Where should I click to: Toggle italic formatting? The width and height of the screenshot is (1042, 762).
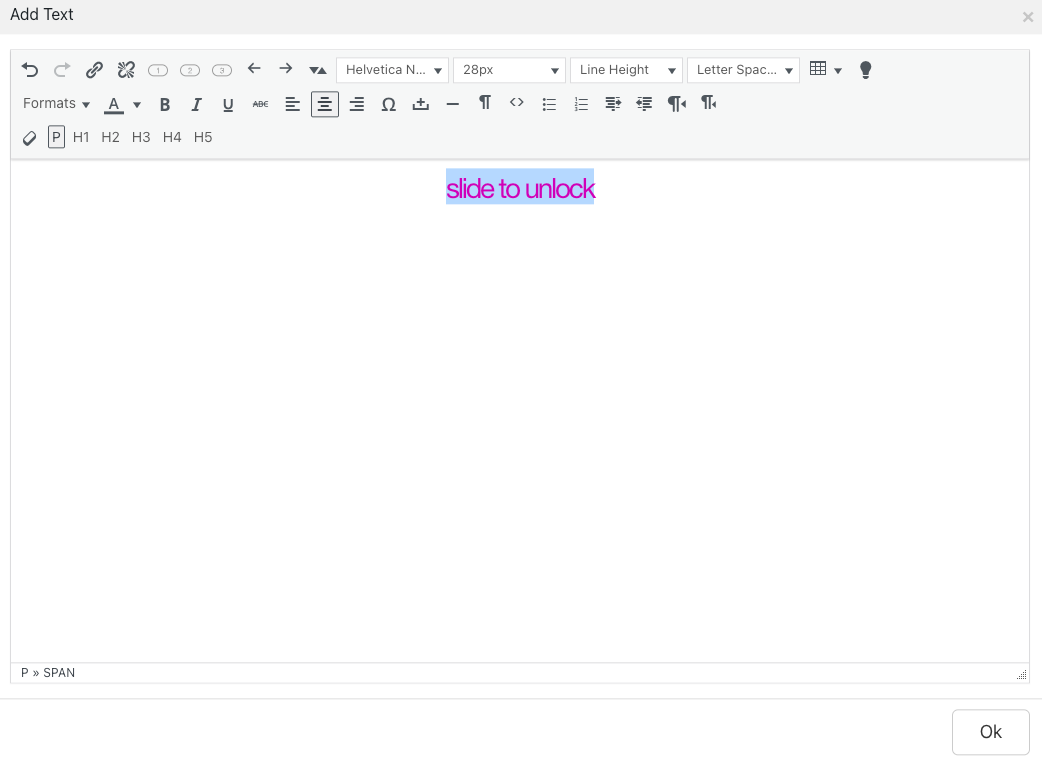pyautogui.click(x=197, y=104)
